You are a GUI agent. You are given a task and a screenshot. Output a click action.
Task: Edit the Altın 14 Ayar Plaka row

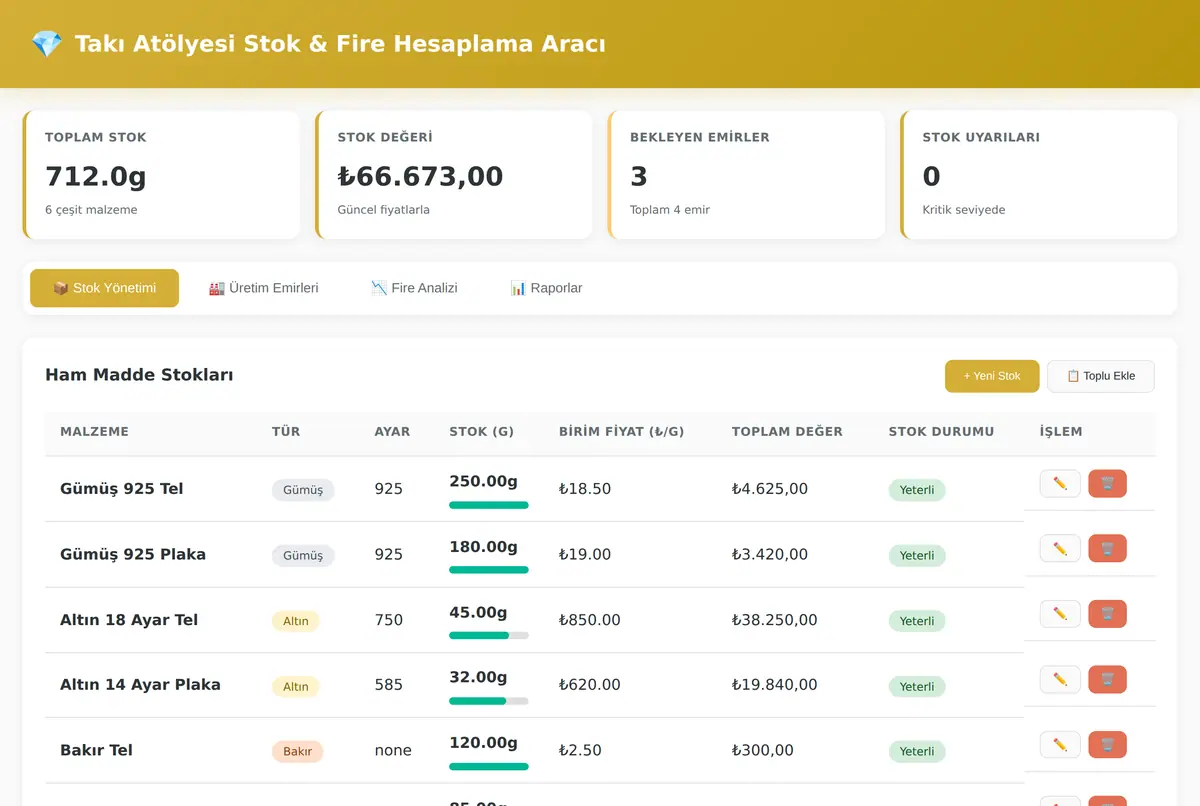coord(1060,680)
